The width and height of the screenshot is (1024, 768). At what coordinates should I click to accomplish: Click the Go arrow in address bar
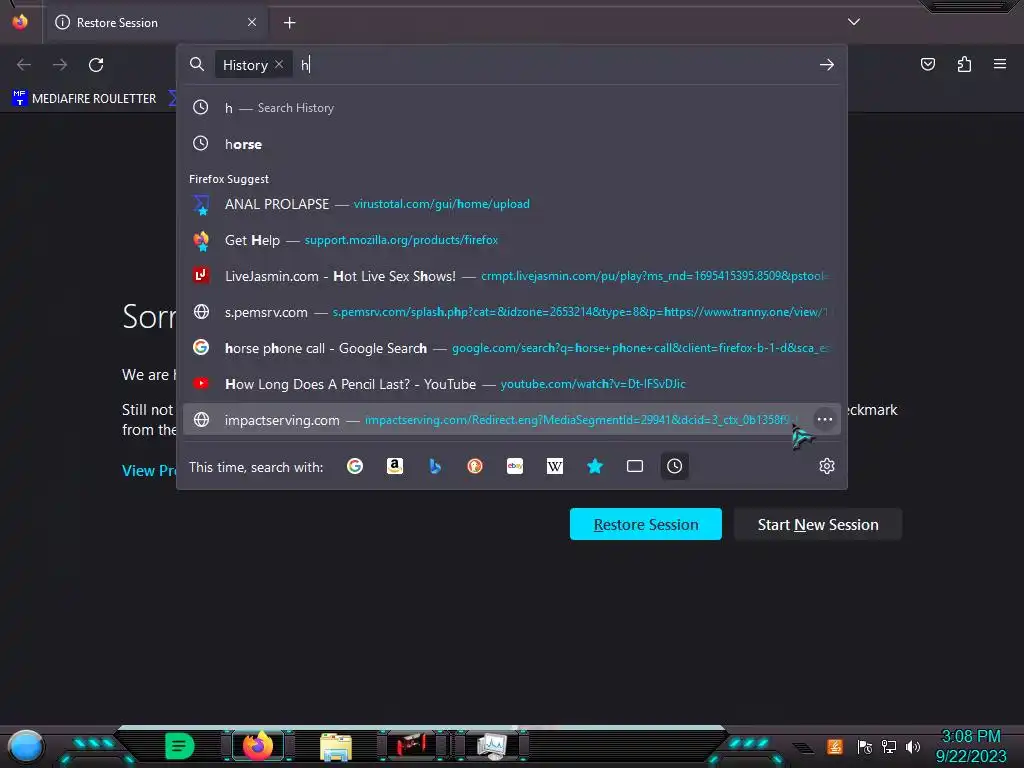click(x=827, y=65)
